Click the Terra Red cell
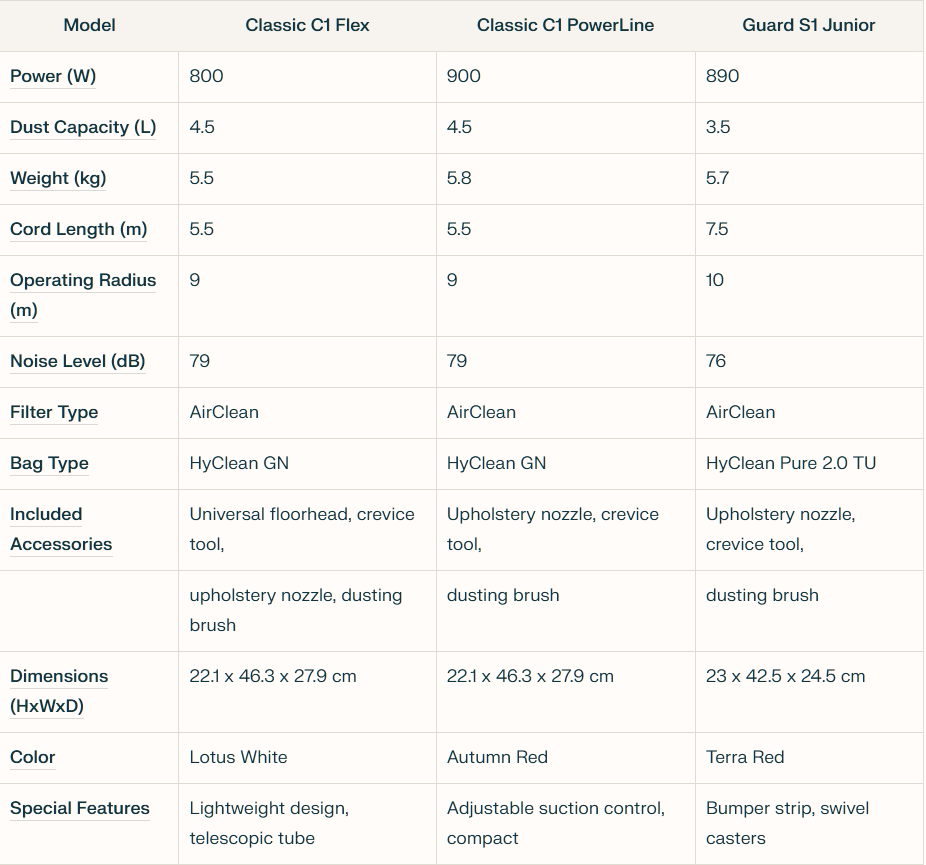926x865 pixels. click(745, 758)
